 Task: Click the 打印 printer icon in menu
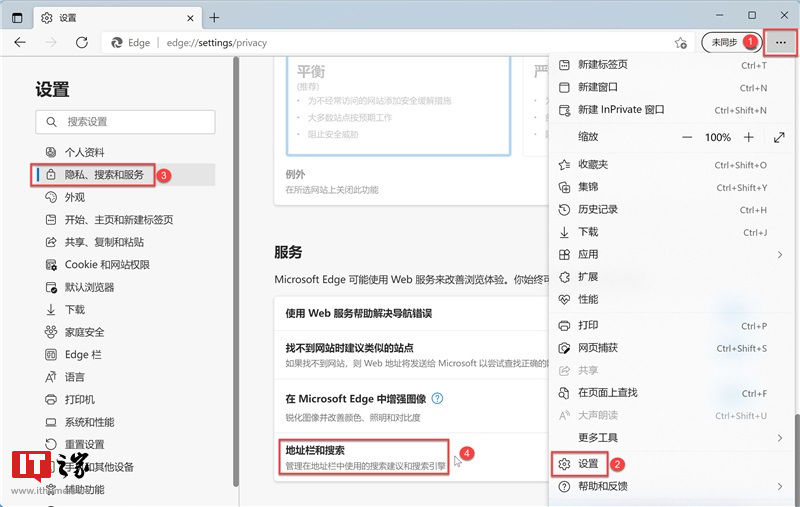(564, 325)
